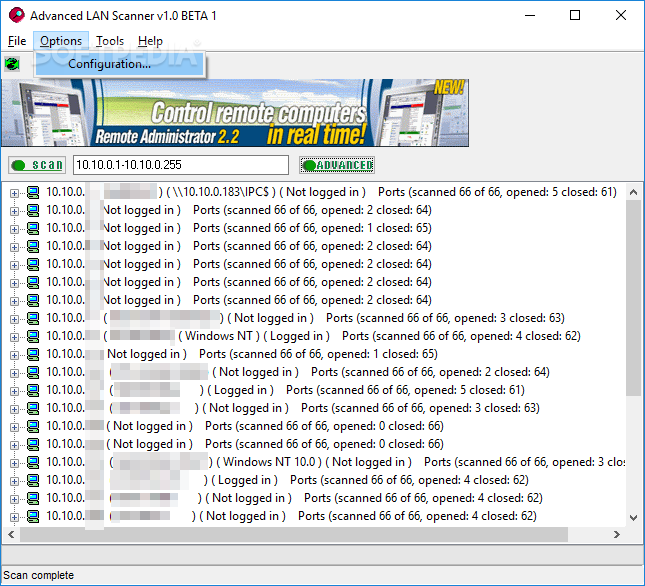
Task: Click the computer icon of the Windows NT Logged in row
Action: [33, 336]
